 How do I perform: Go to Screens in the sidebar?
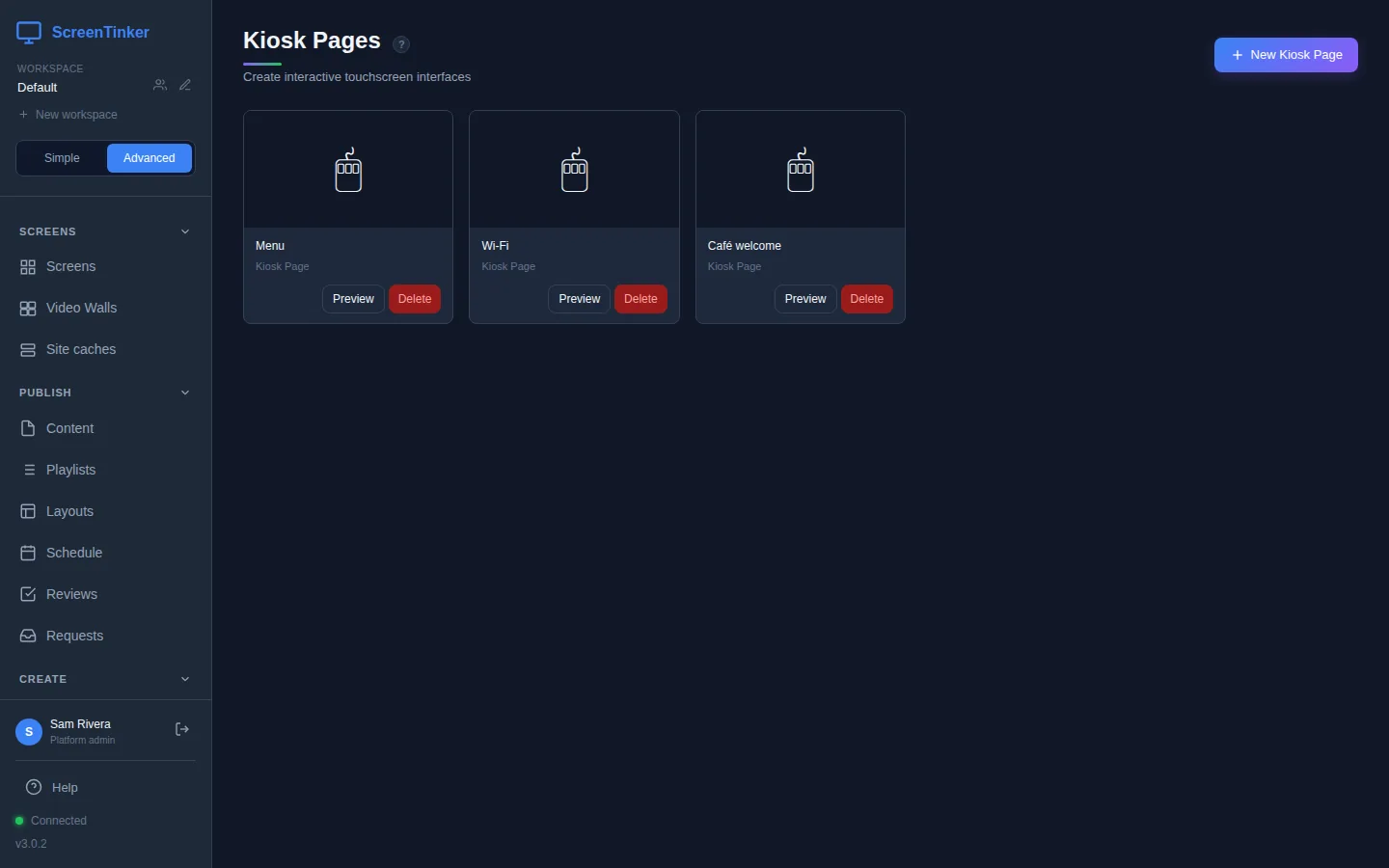point(105,267)
